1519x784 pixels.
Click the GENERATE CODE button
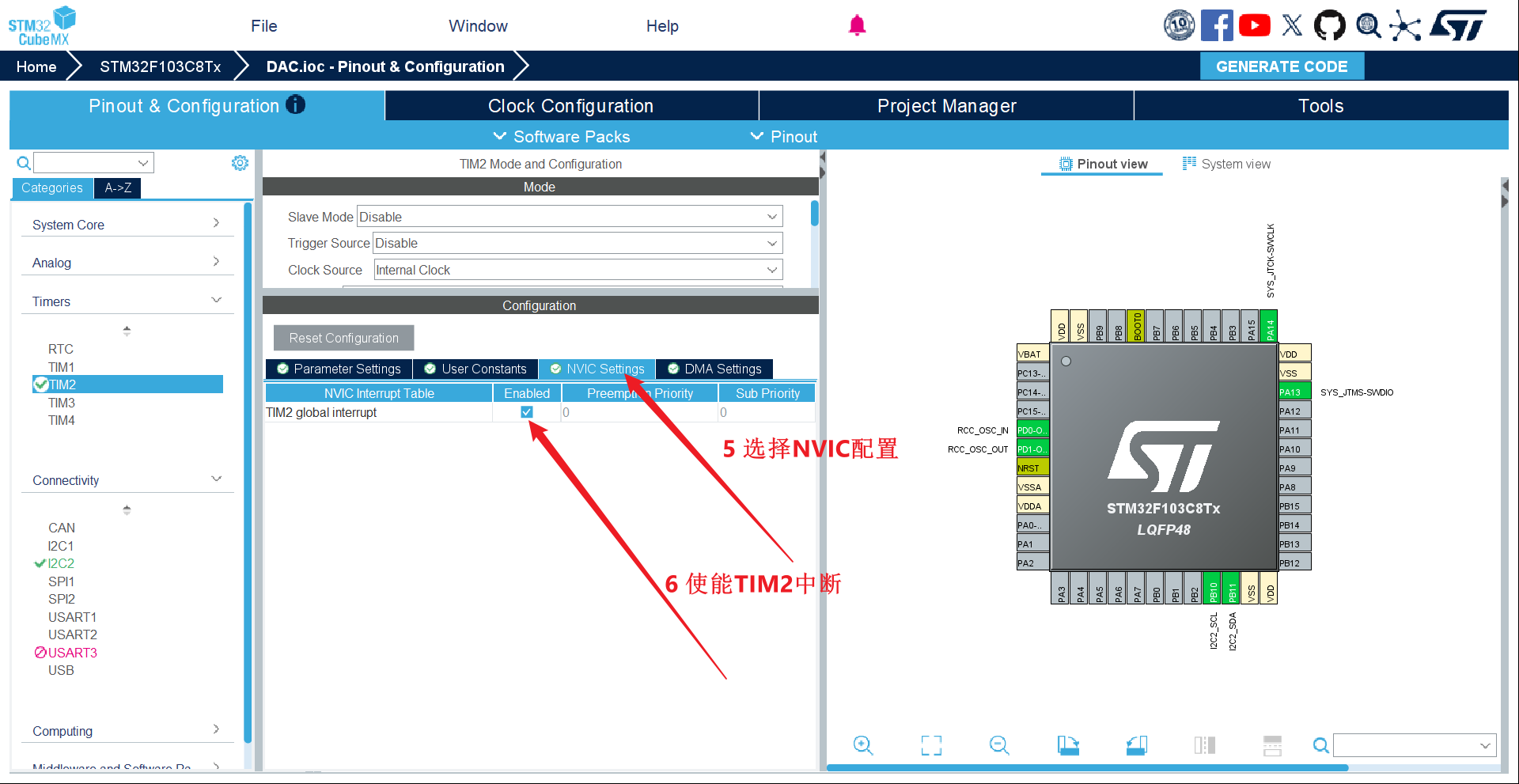[1282, 66]
